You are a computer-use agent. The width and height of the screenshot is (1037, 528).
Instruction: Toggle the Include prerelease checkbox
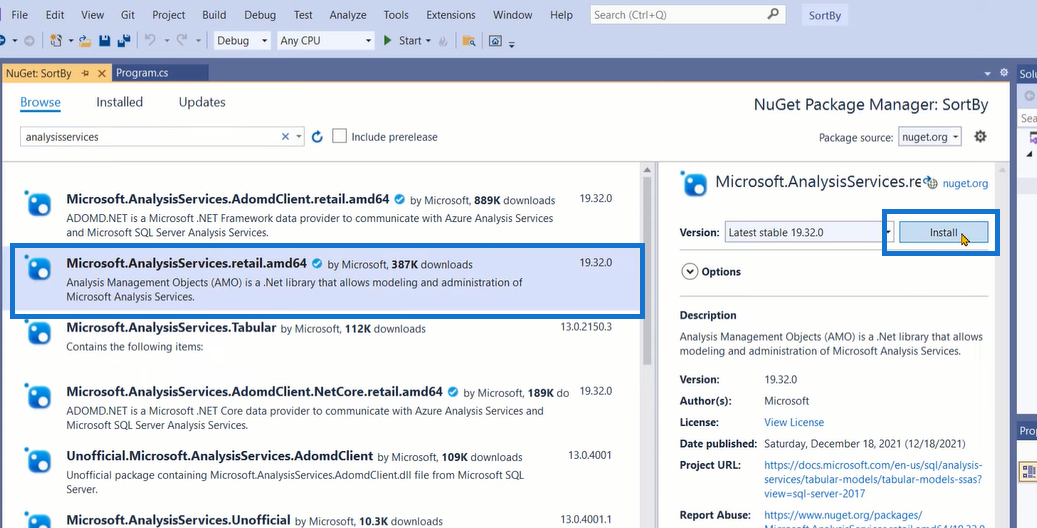[339, 136]
